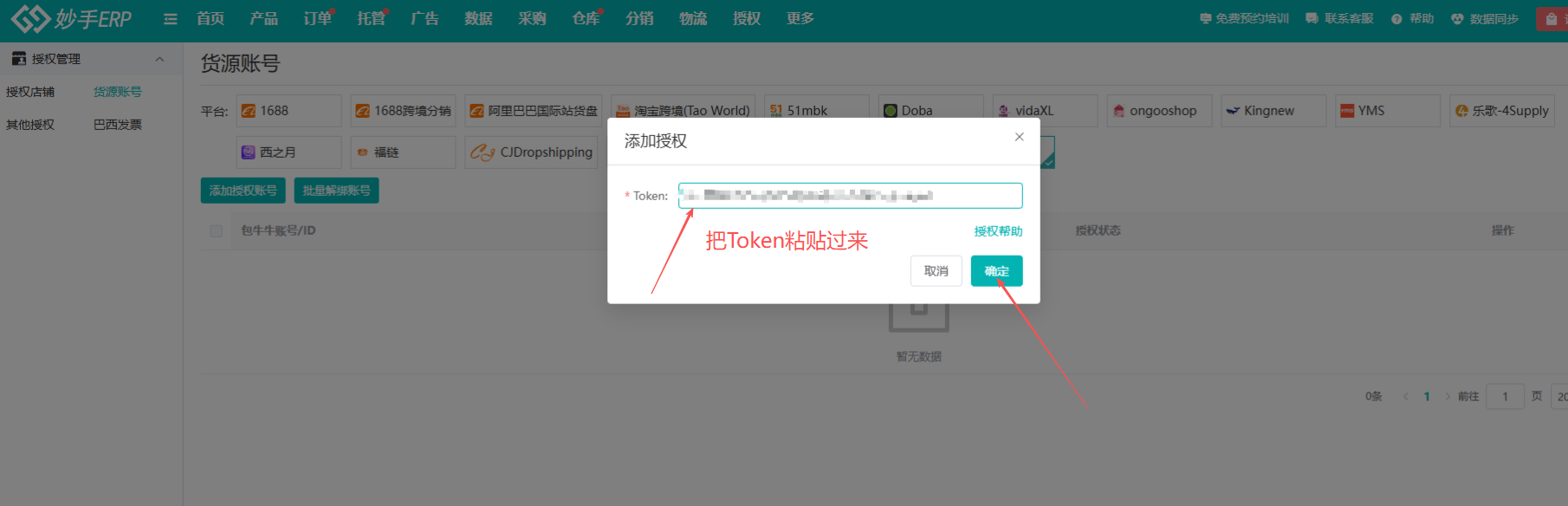
Task: Open the page size dropdown
Action: click(1559, 396)
